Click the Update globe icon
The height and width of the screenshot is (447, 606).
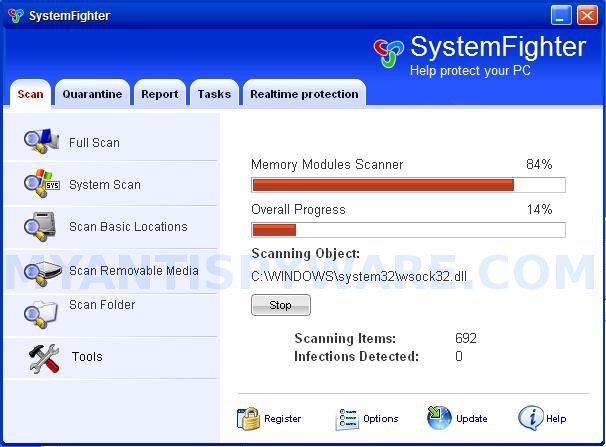coord(439,418)
